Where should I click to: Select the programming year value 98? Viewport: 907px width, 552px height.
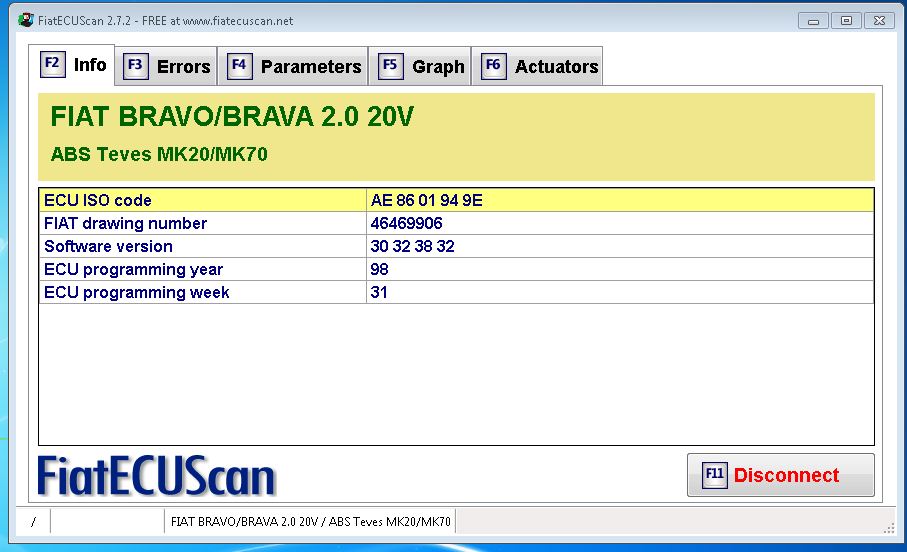click(379, 270)
